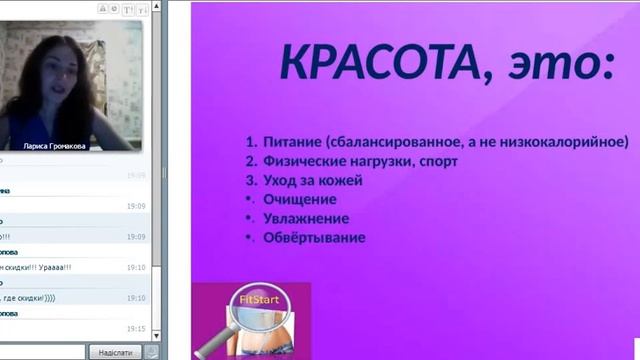Click the slide title 'КРАСОТА, это:'
The image size is (640, 360).
[447, 63]
